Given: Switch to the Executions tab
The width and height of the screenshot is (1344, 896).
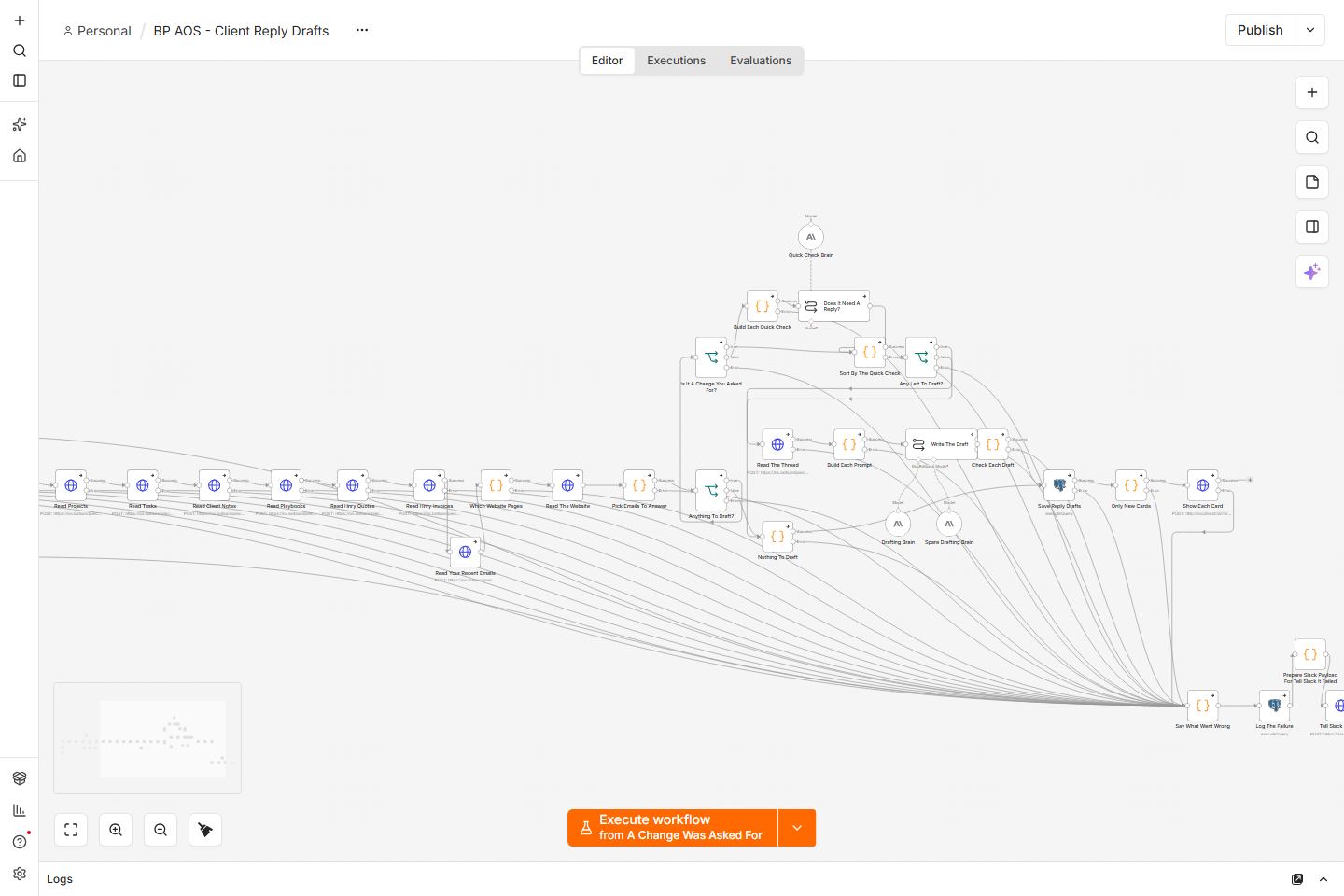Looking at the screenshot, I should (x=677, y=61).
